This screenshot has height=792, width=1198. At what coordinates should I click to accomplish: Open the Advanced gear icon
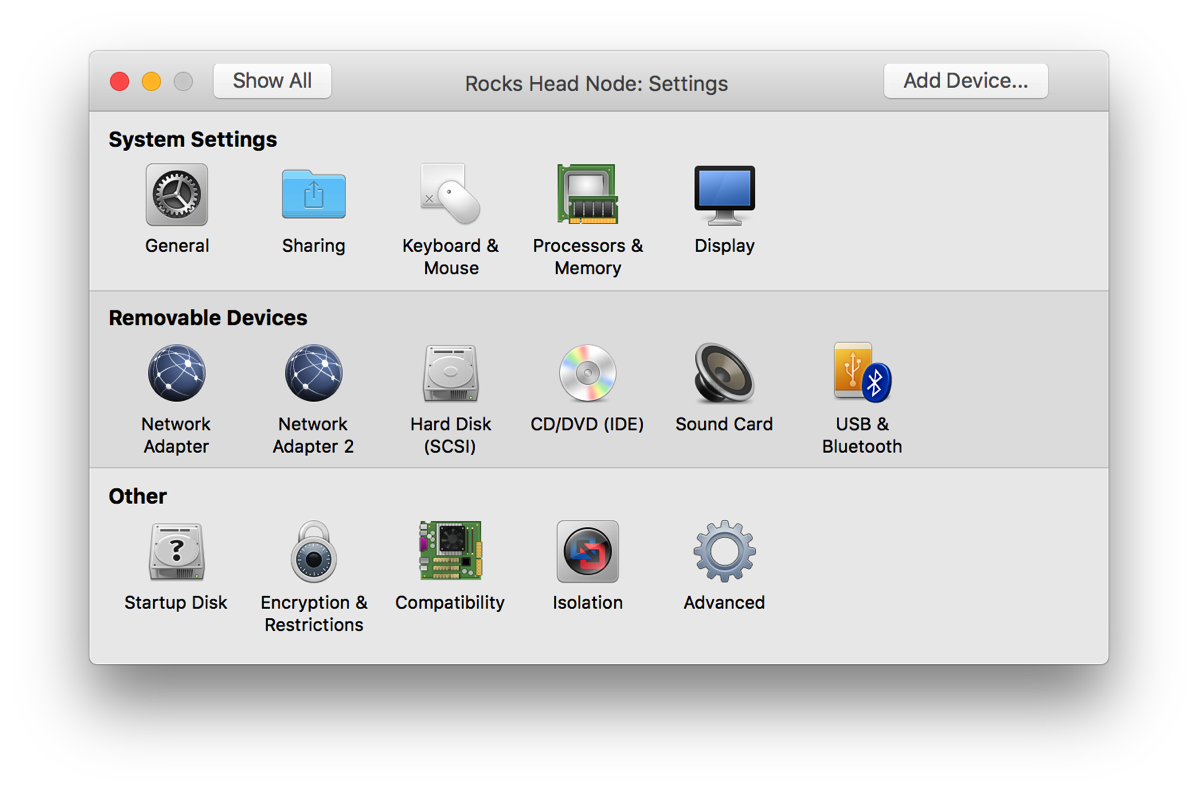point(724,552)
